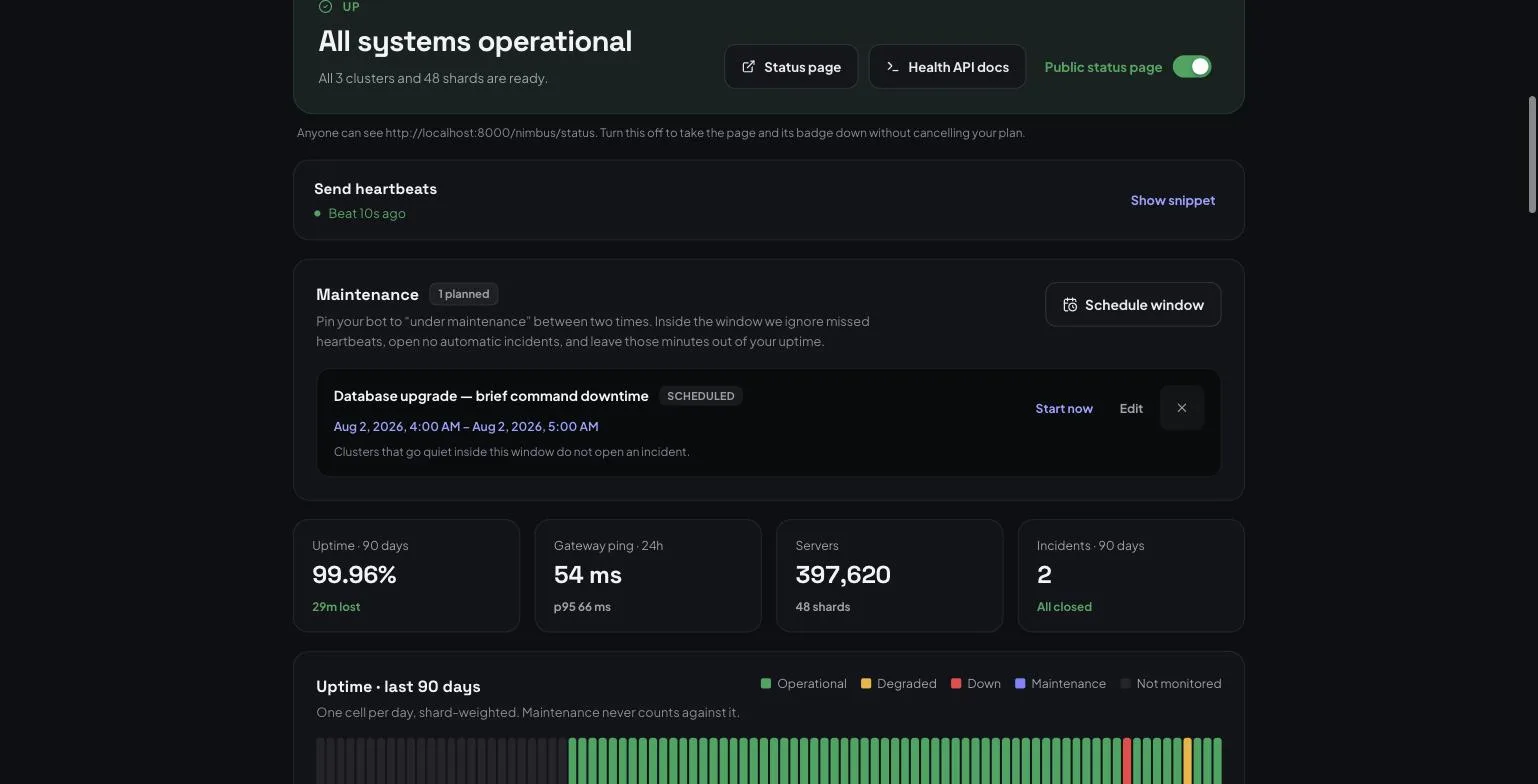Cancel the Database upgrade window with the X
The height and width of the screenshot is (784, 1538).
[x=1182, y=408]
